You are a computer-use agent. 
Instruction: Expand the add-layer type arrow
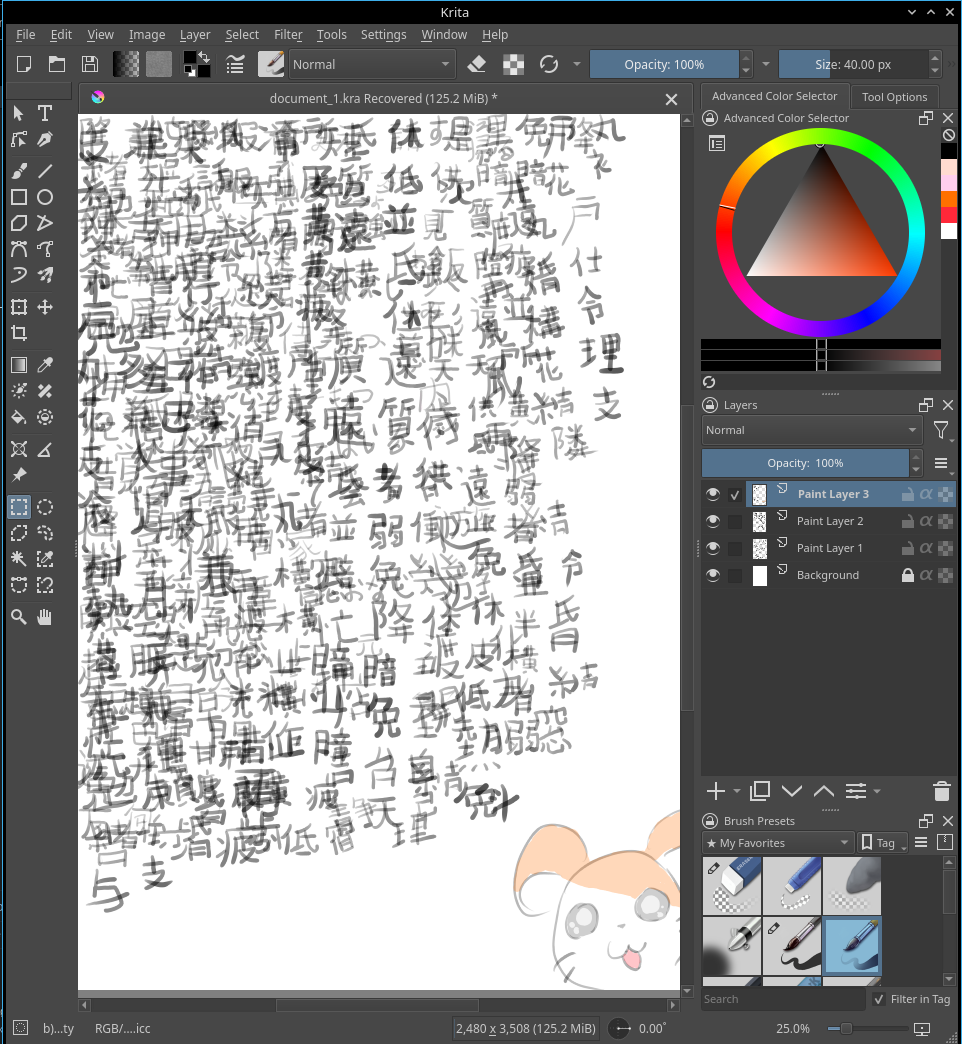[737, 791]
